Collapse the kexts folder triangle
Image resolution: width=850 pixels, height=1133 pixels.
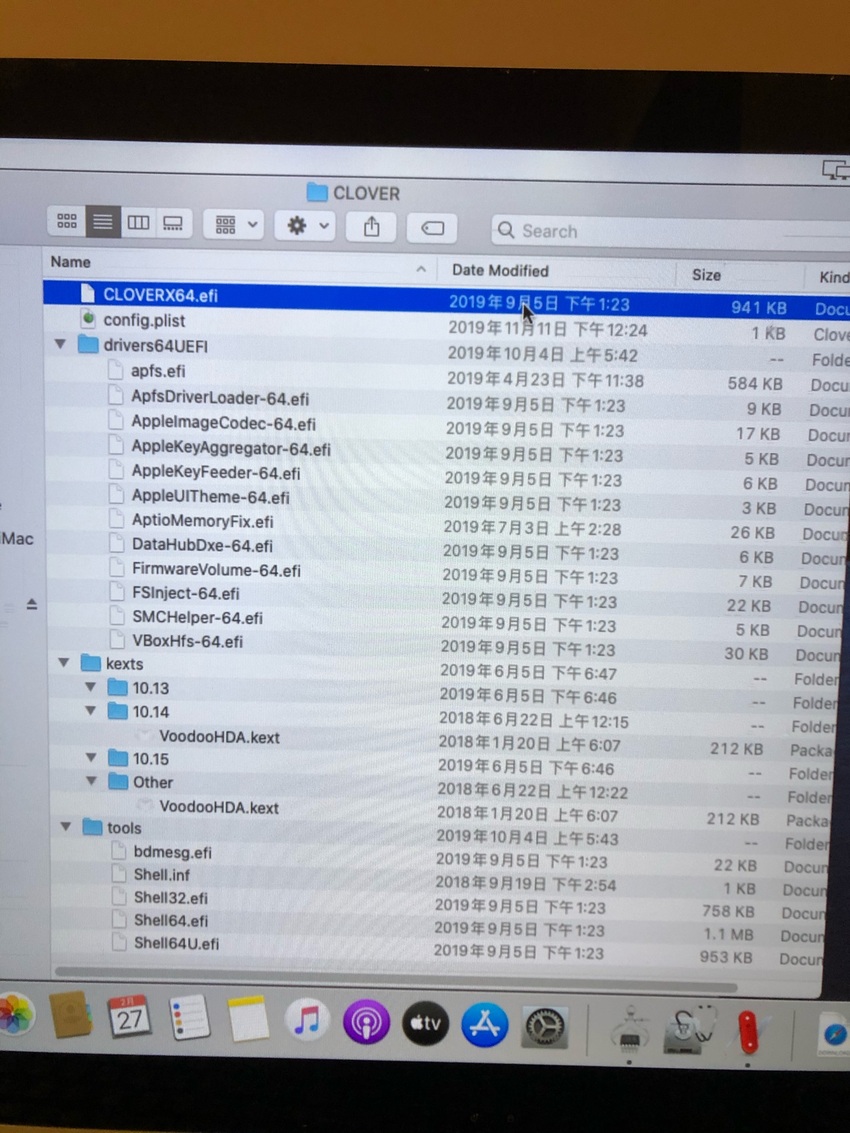[64, 662]
